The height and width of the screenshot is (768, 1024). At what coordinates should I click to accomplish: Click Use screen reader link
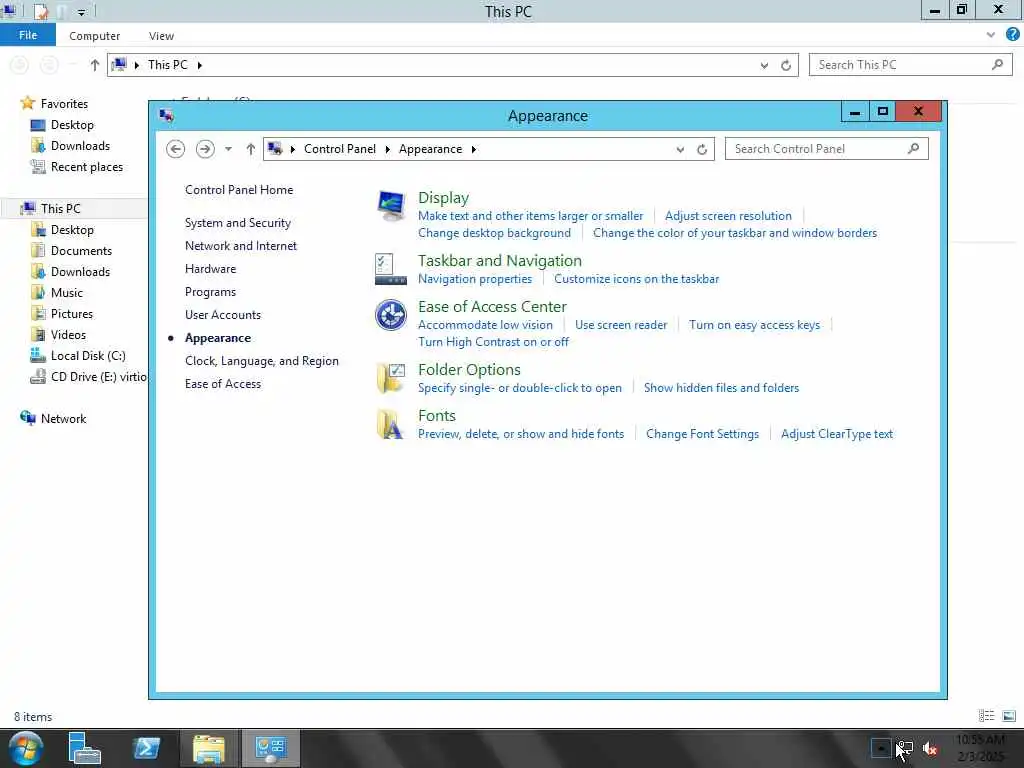tap(621, 325)
